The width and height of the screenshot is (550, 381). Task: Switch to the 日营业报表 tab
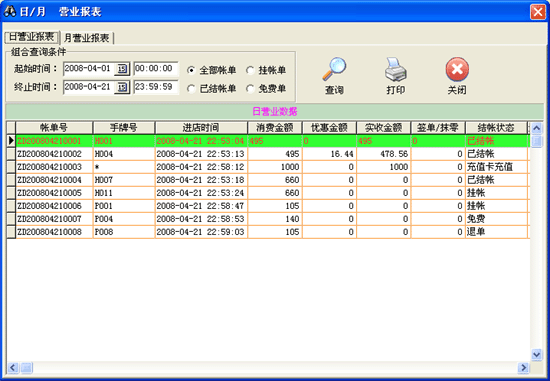(32, 36)
